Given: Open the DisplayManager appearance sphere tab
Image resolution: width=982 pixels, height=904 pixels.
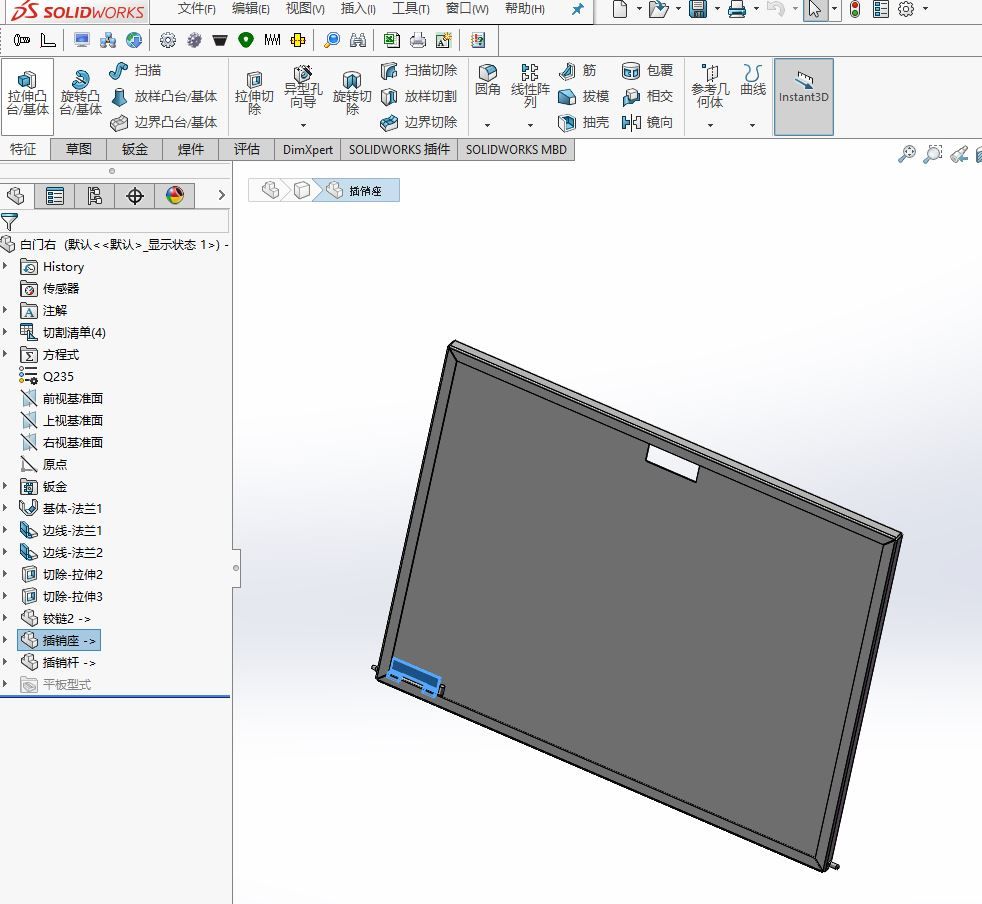Looking at the screenshot, I should [175, 195].
